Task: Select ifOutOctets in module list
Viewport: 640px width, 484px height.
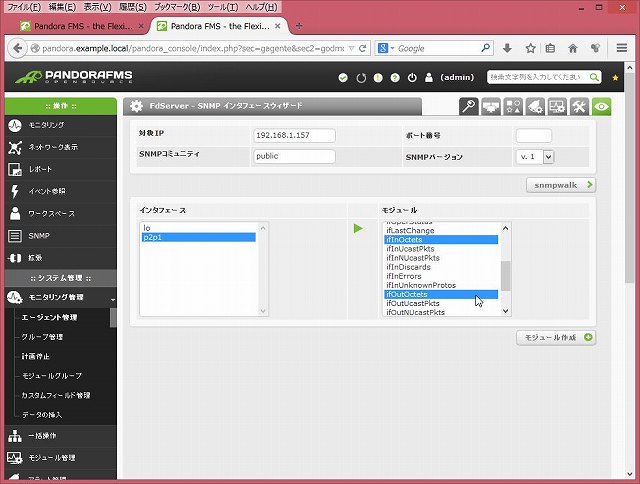Action: (441, 294)
